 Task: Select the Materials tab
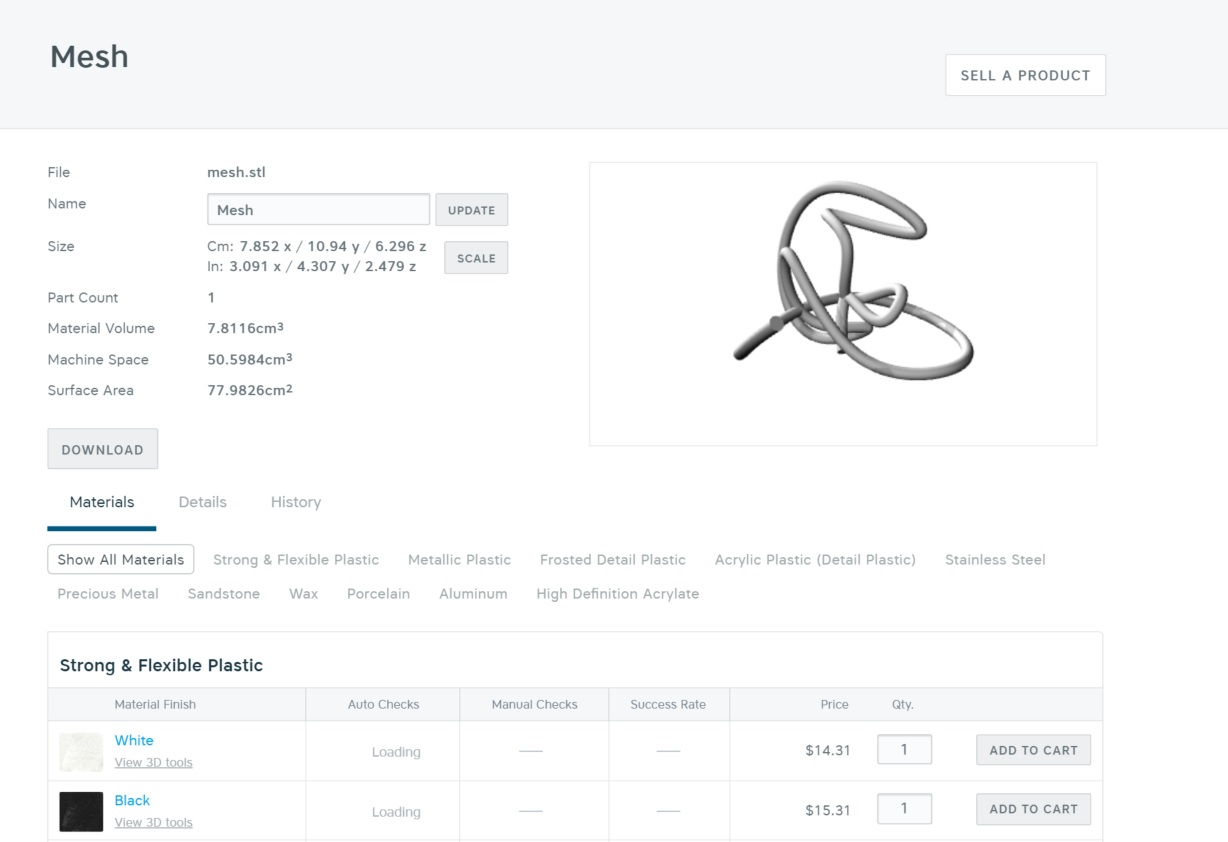[x=102, y=502]
